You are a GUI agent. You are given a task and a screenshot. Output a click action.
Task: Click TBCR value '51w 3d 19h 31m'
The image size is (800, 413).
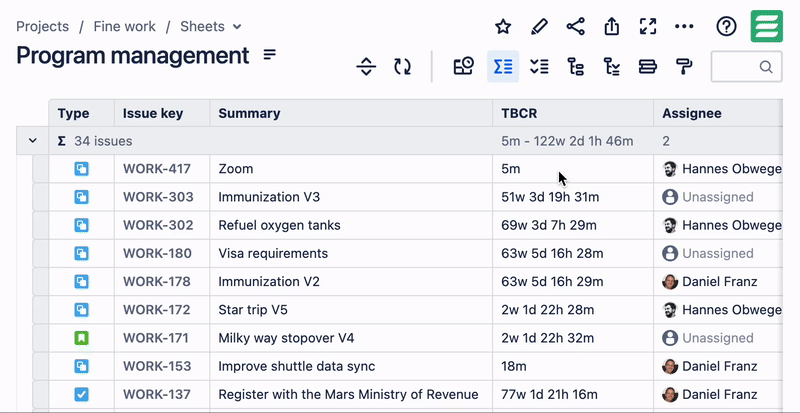click(550, 197)
